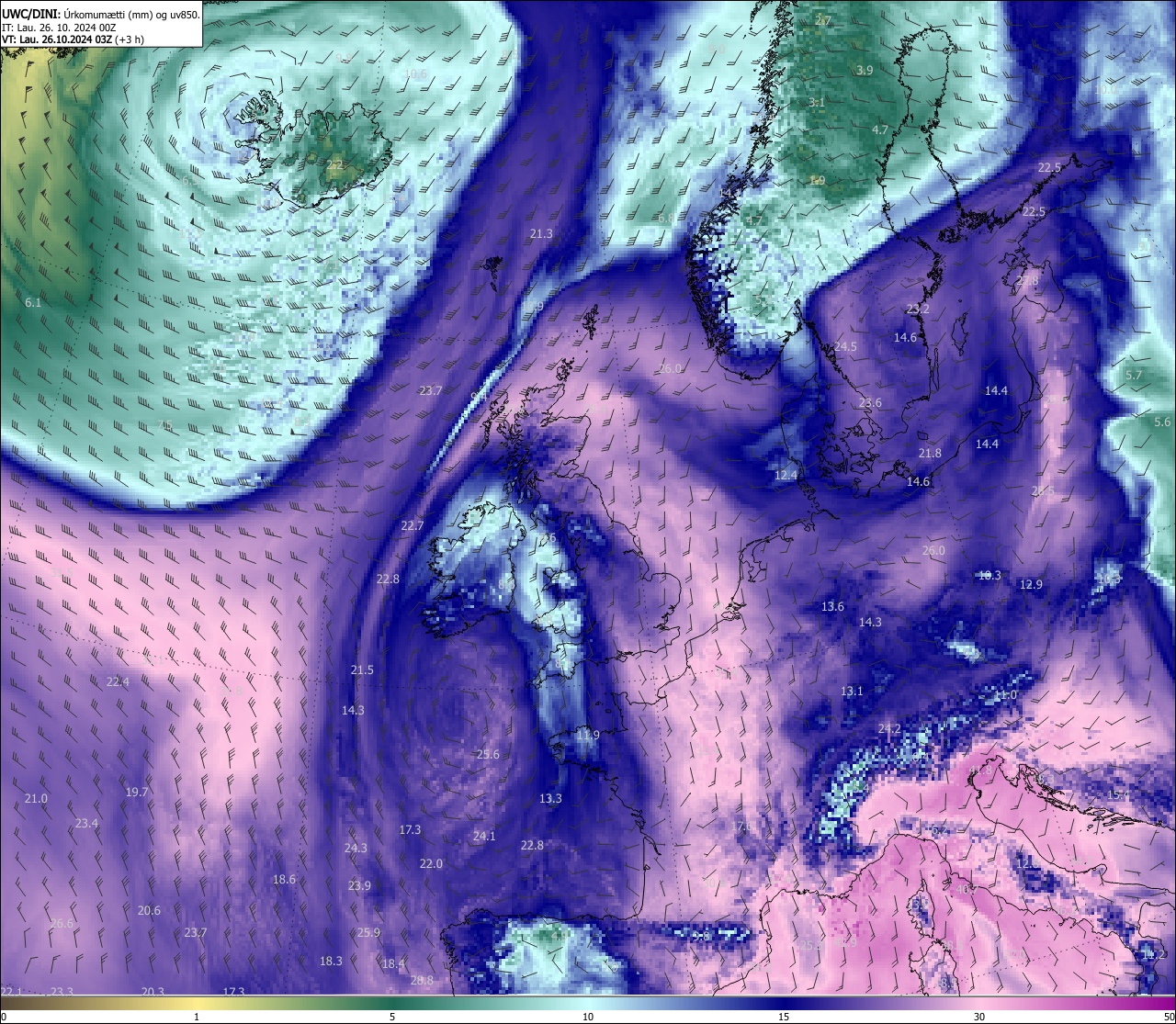1176x1024 pixels.
Task: Click the dark blue segment near tick 15
Action: point(784,1002)
